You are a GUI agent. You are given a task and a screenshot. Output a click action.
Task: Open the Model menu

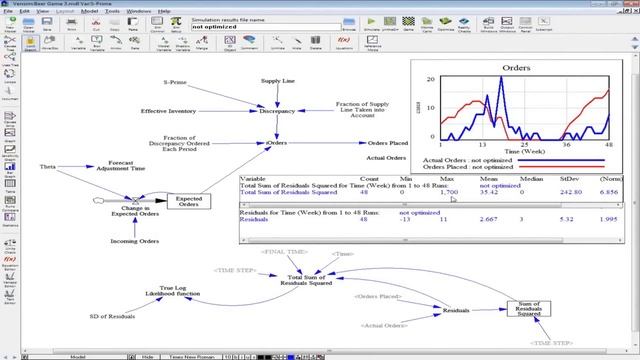tap(89, 11)
